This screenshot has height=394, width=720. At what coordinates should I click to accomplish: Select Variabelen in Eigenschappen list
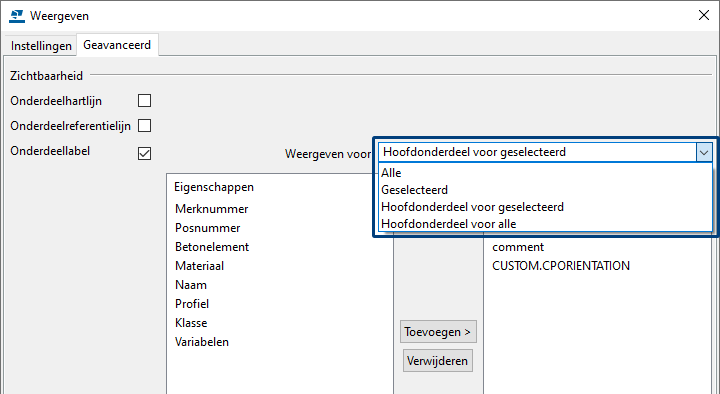[x=202, y=342]
